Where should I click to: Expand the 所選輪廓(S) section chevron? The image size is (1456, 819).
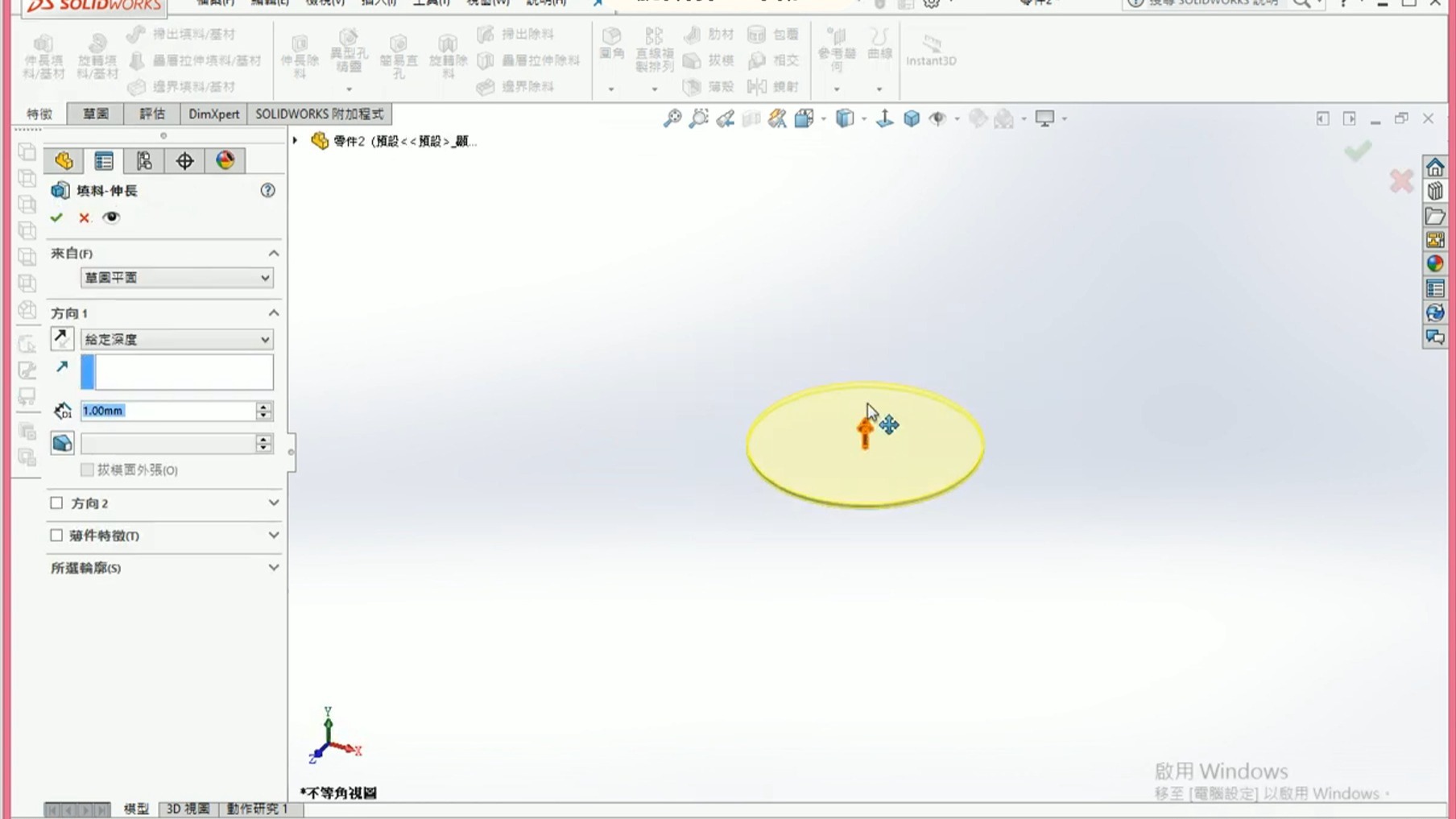tap(274, 568)
